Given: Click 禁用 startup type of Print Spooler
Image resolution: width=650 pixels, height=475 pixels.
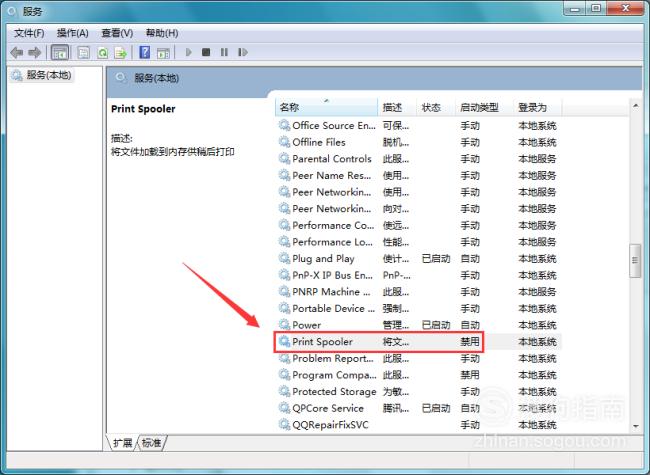Looking at the screenshot, I should click(470, 342).
